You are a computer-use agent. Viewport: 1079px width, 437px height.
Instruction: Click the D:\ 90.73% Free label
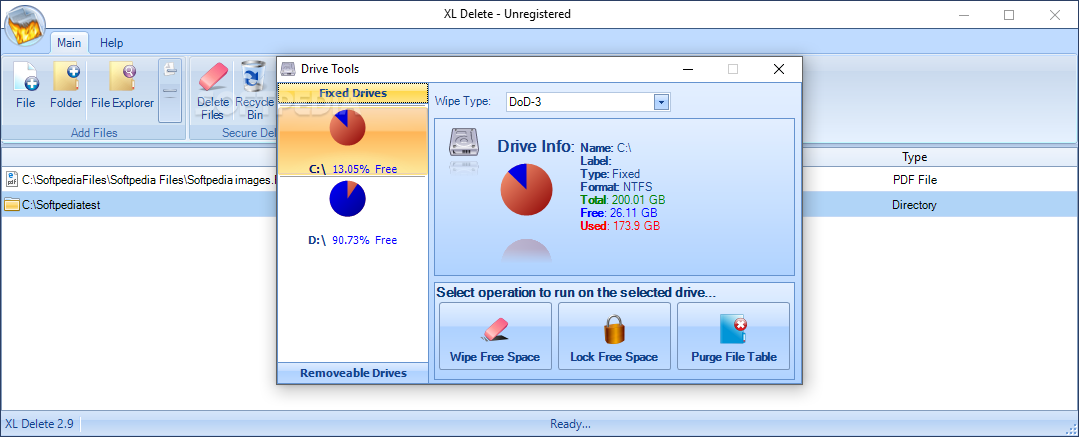point(352,240)
